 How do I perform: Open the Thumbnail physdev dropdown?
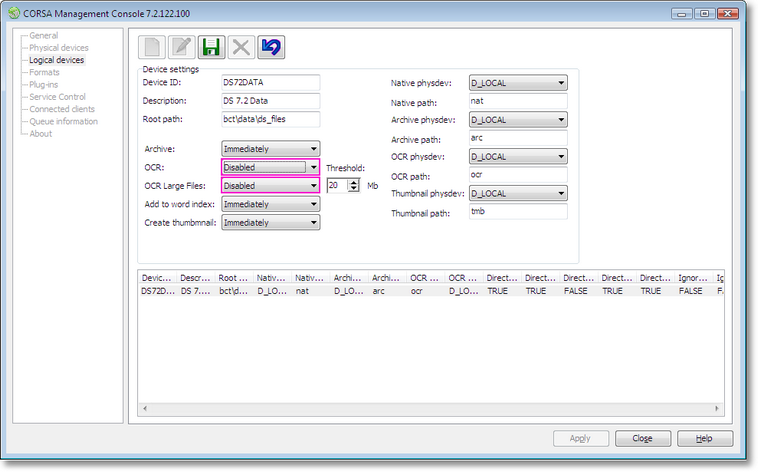518,193
